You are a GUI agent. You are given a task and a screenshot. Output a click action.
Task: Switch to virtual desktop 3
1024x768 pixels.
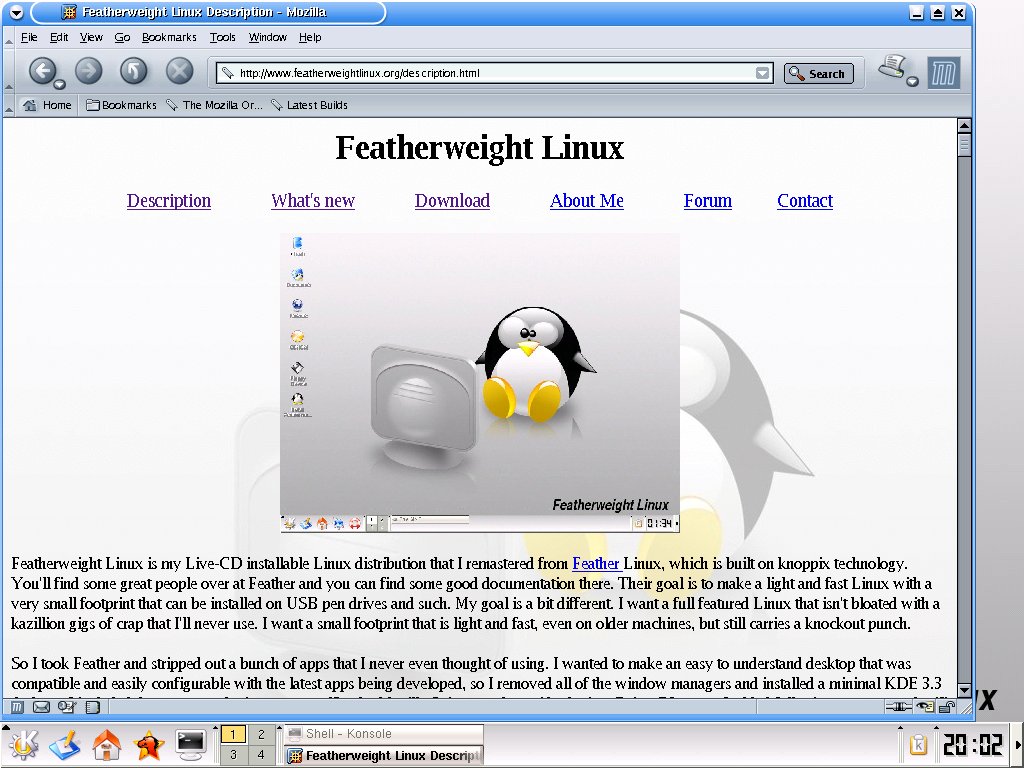point(233,755)
